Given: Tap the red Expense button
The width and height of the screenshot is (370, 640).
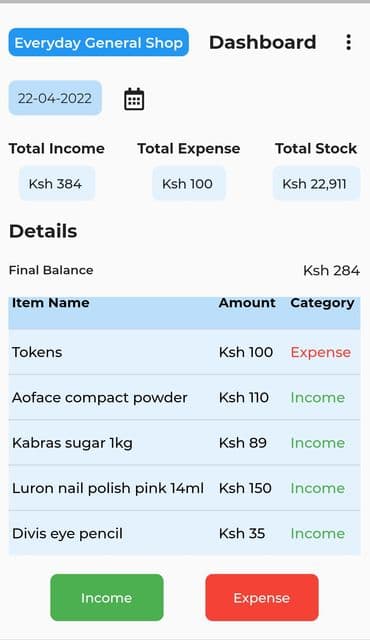Looking at the screenshot, I should [x=262, y=598].
